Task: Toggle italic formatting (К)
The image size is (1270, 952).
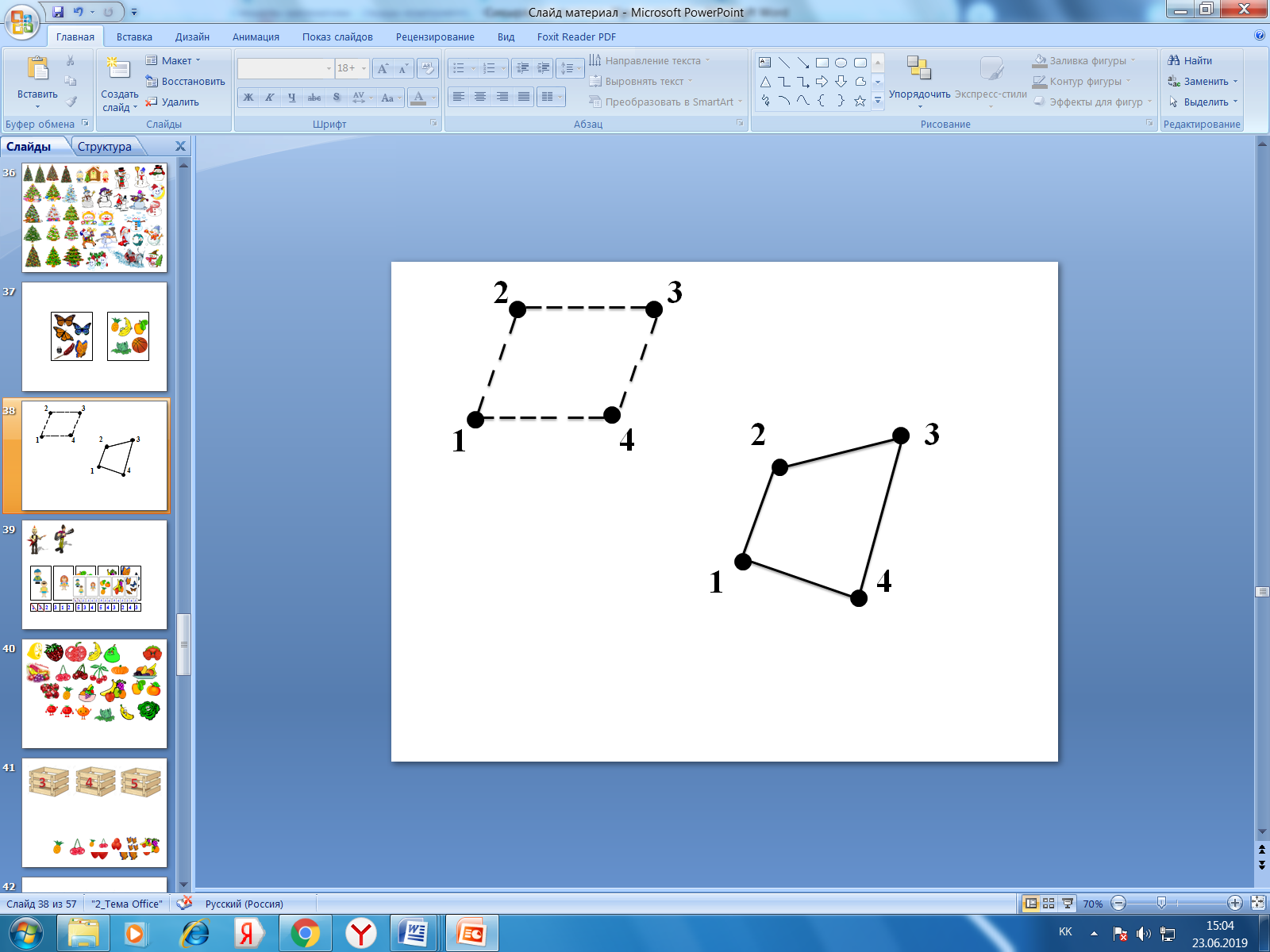Action: [x=270, y=98]
